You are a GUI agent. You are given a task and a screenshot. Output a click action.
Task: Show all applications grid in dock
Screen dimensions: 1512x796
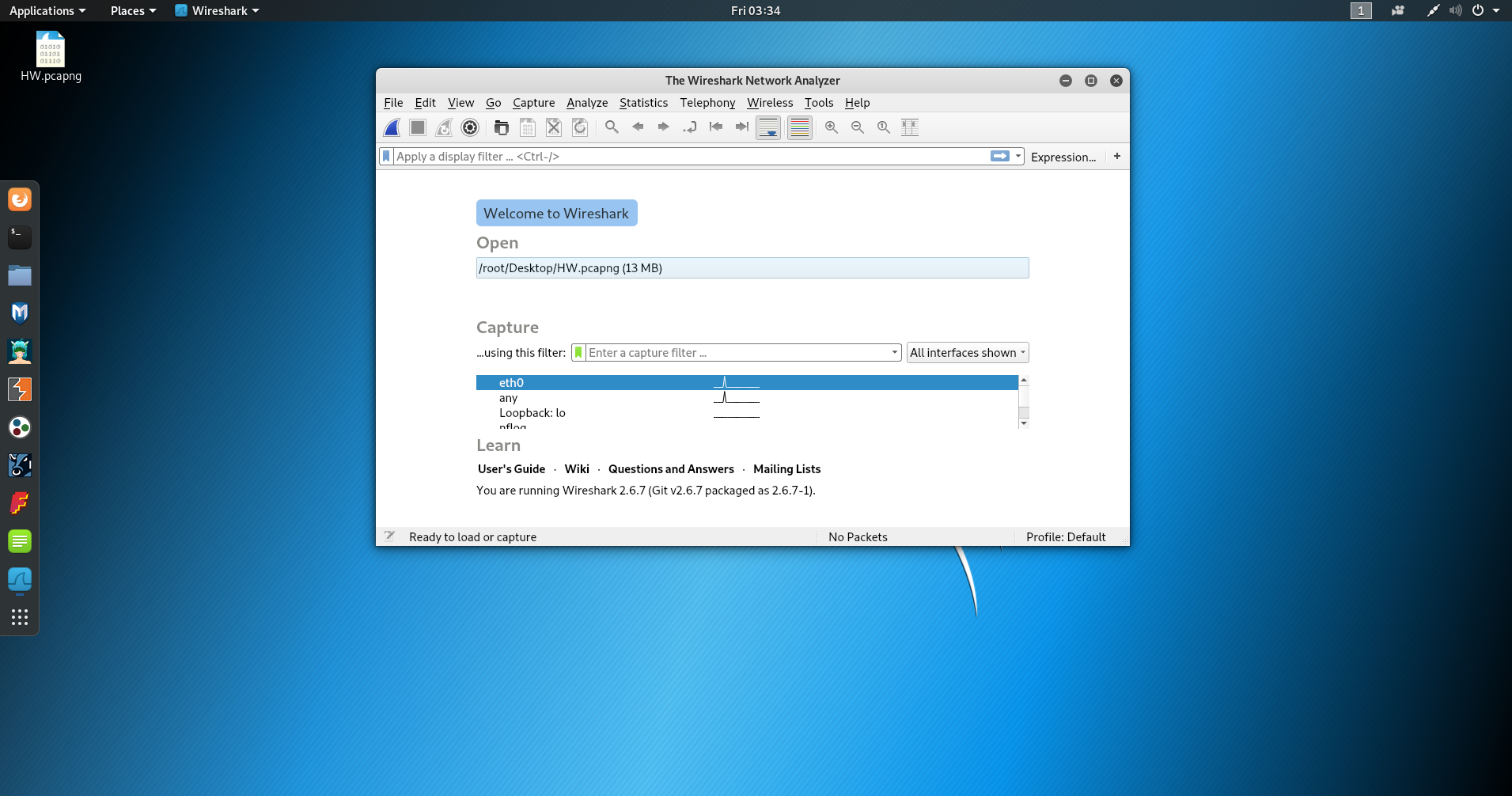(20, 617)
